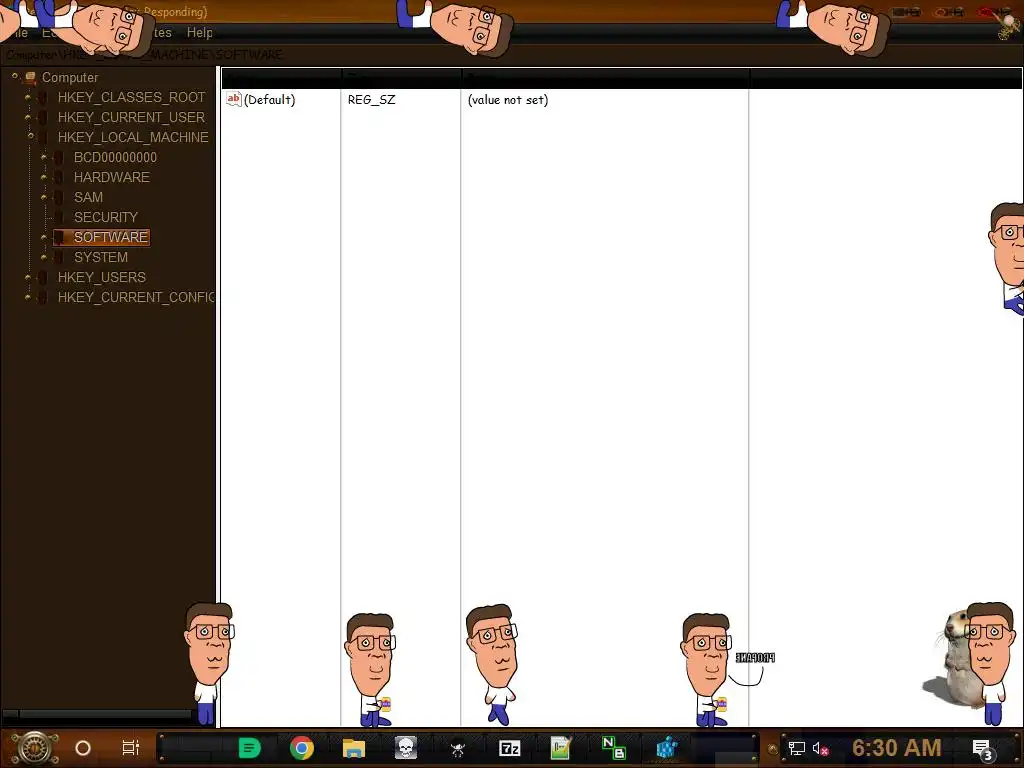The height and width of the screenshot is (768, 1024).
Task: Expand the HKEY_USERS node
Action: [27, 278]
